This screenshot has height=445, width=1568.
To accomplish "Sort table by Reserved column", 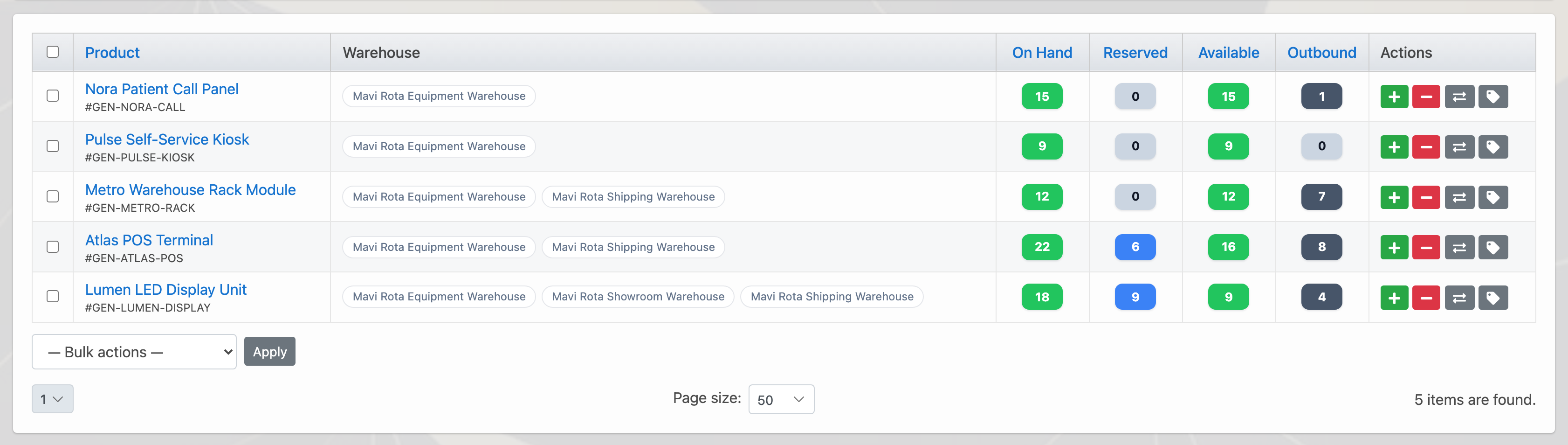I will pos(1135,53).
